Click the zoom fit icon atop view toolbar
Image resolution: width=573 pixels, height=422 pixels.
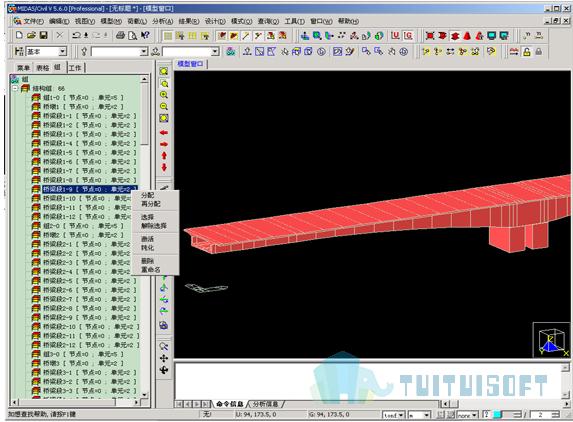coord(164,71)
